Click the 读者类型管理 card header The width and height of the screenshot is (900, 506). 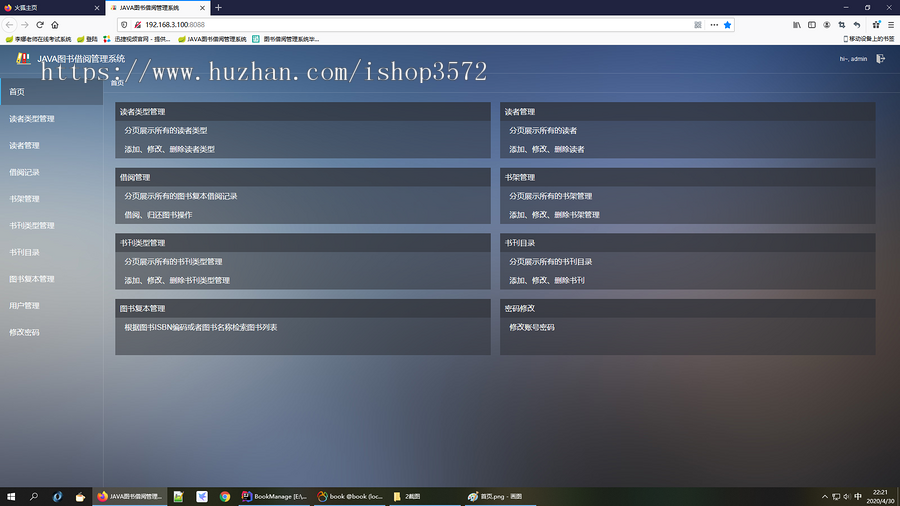coord(302,112)
